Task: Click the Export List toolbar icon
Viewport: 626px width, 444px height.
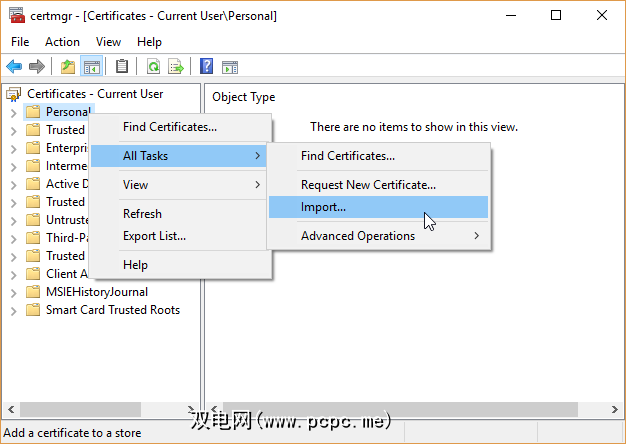Action: (176, 66)
